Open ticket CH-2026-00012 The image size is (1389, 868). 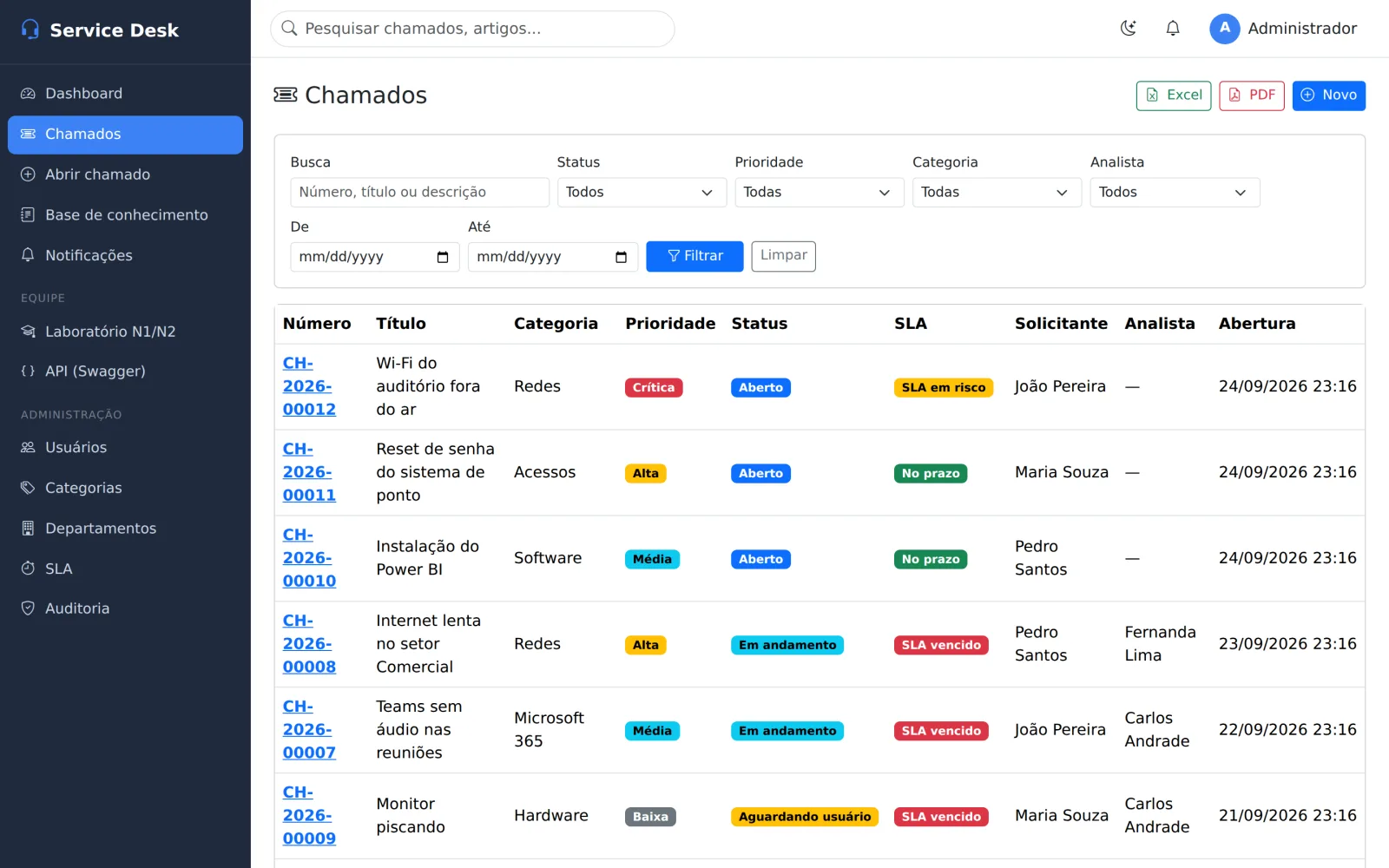[309, 386]
